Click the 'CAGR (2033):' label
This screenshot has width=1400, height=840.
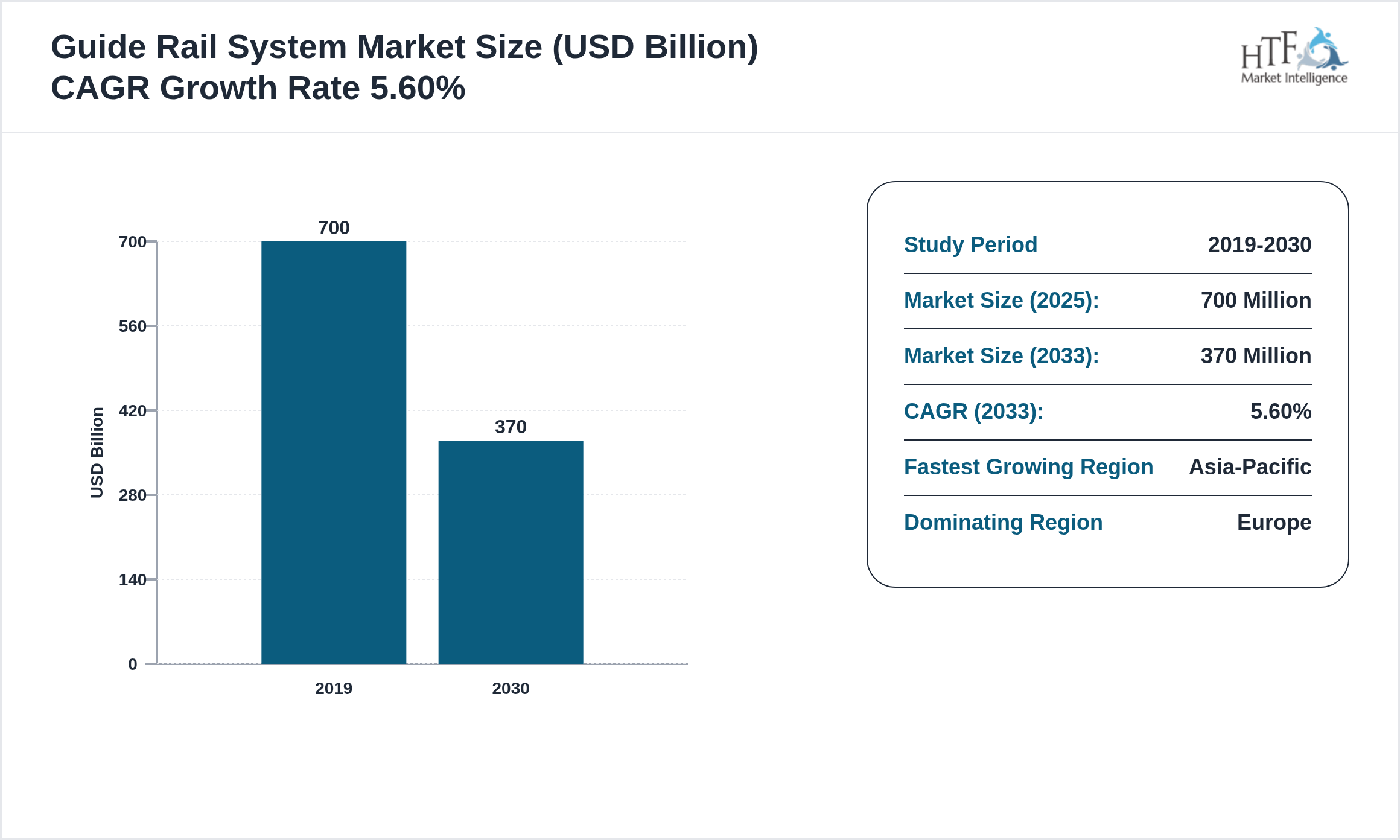click(973, 412)
